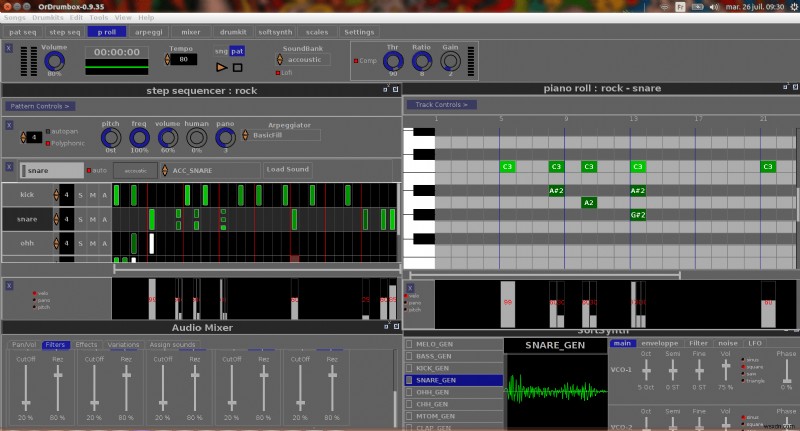The height and width of the screenshot is (431, 800).
Task: Enable the Comp compressor checkbox
Action: pos(356,60)
